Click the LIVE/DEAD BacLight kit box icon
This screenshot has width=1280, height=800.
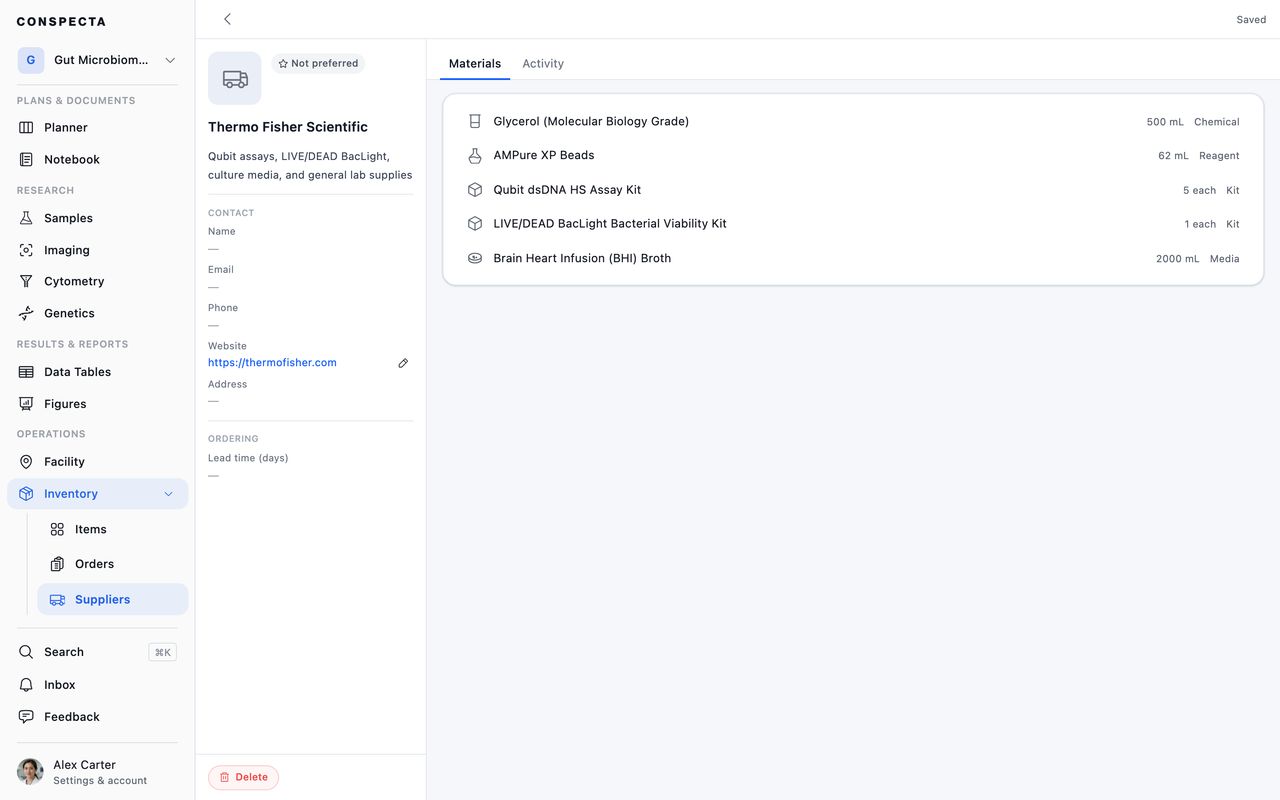click(x=475, y=224)
